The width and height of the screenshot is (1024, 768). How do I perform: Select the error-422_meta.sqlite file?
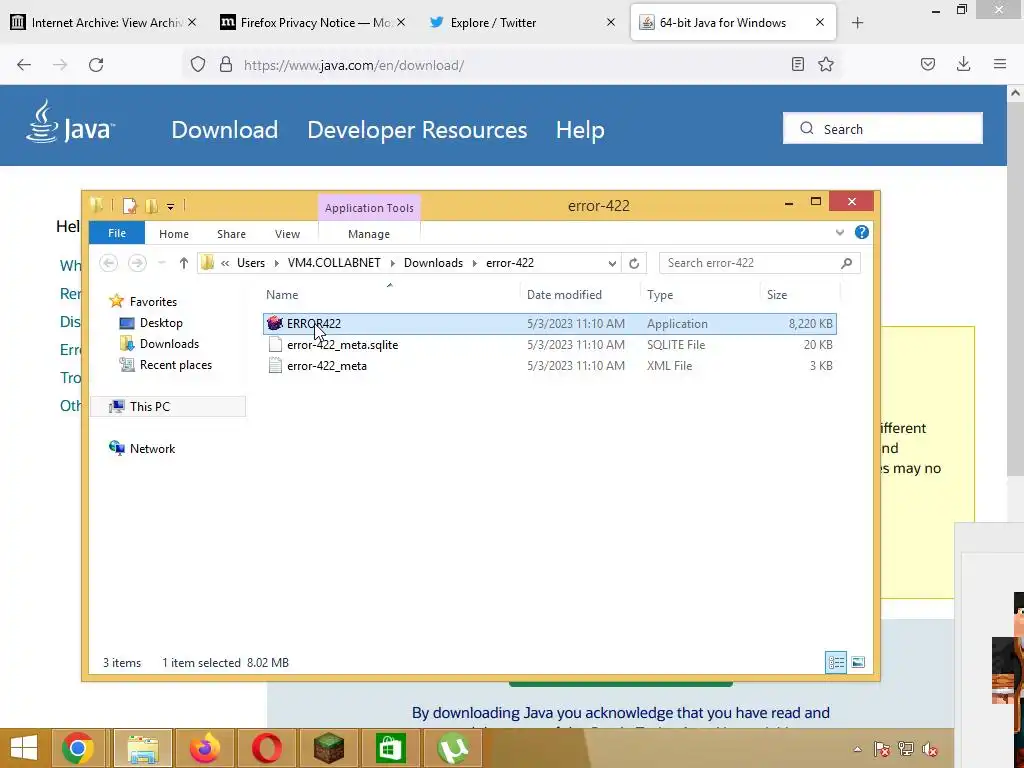coord(549,345)
